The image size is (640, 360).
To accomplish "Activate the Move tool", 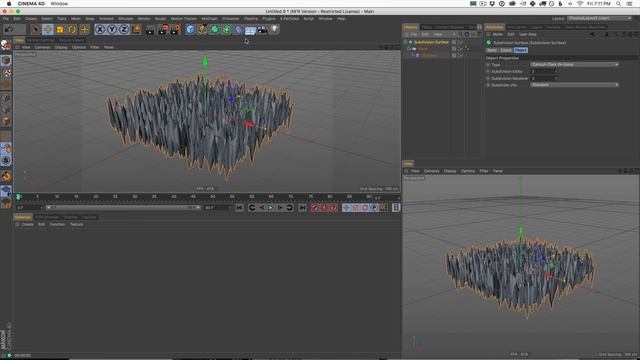I will [48, 29].
